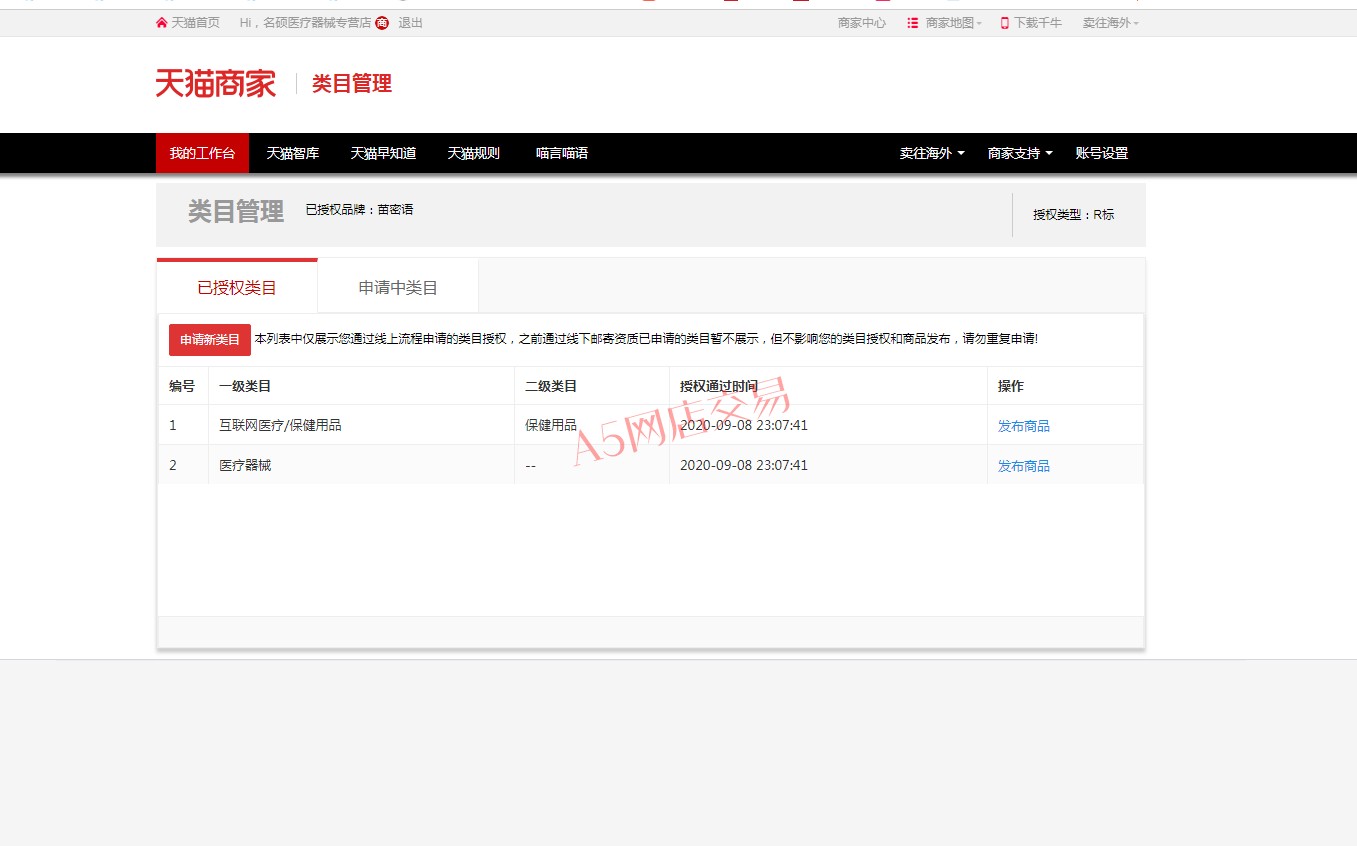This screenshot has width=1357, height=846.
Task: Click the home icon beside 天猫首页
Action: (162, 23)
